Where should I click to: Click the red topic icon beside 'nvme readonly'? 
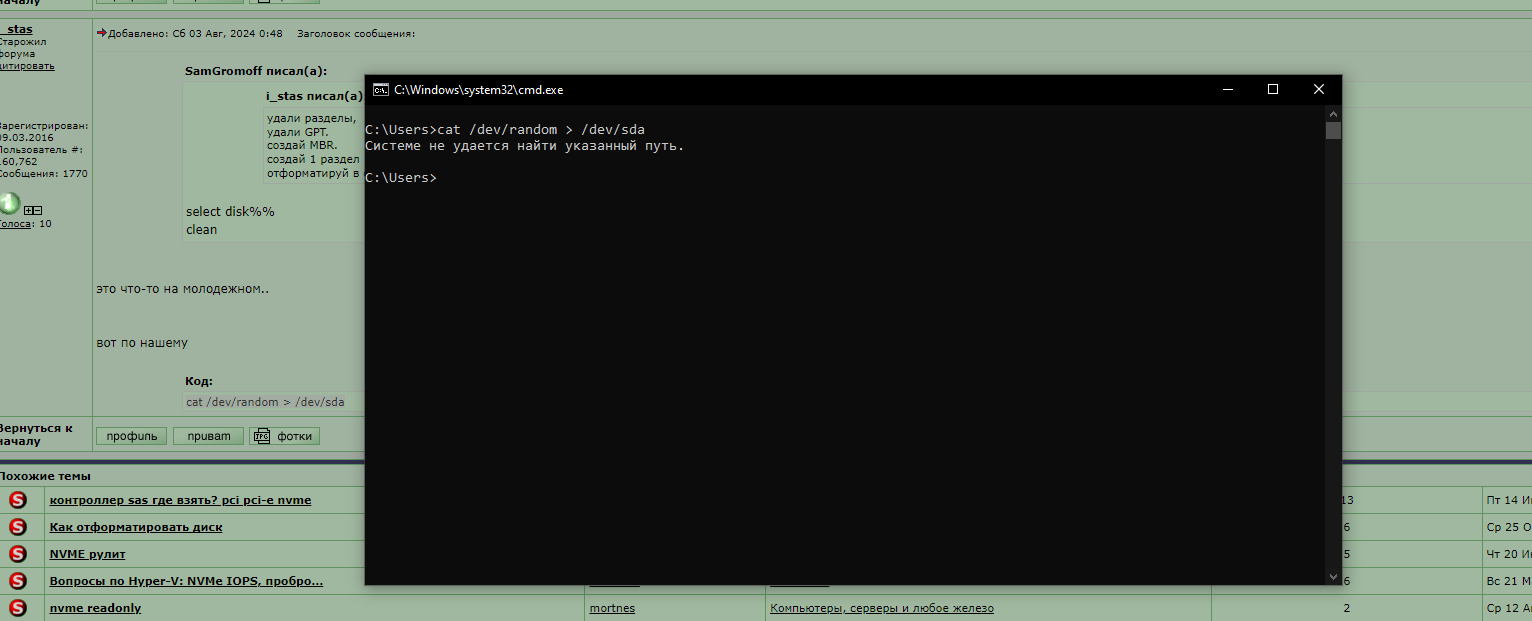18,608
